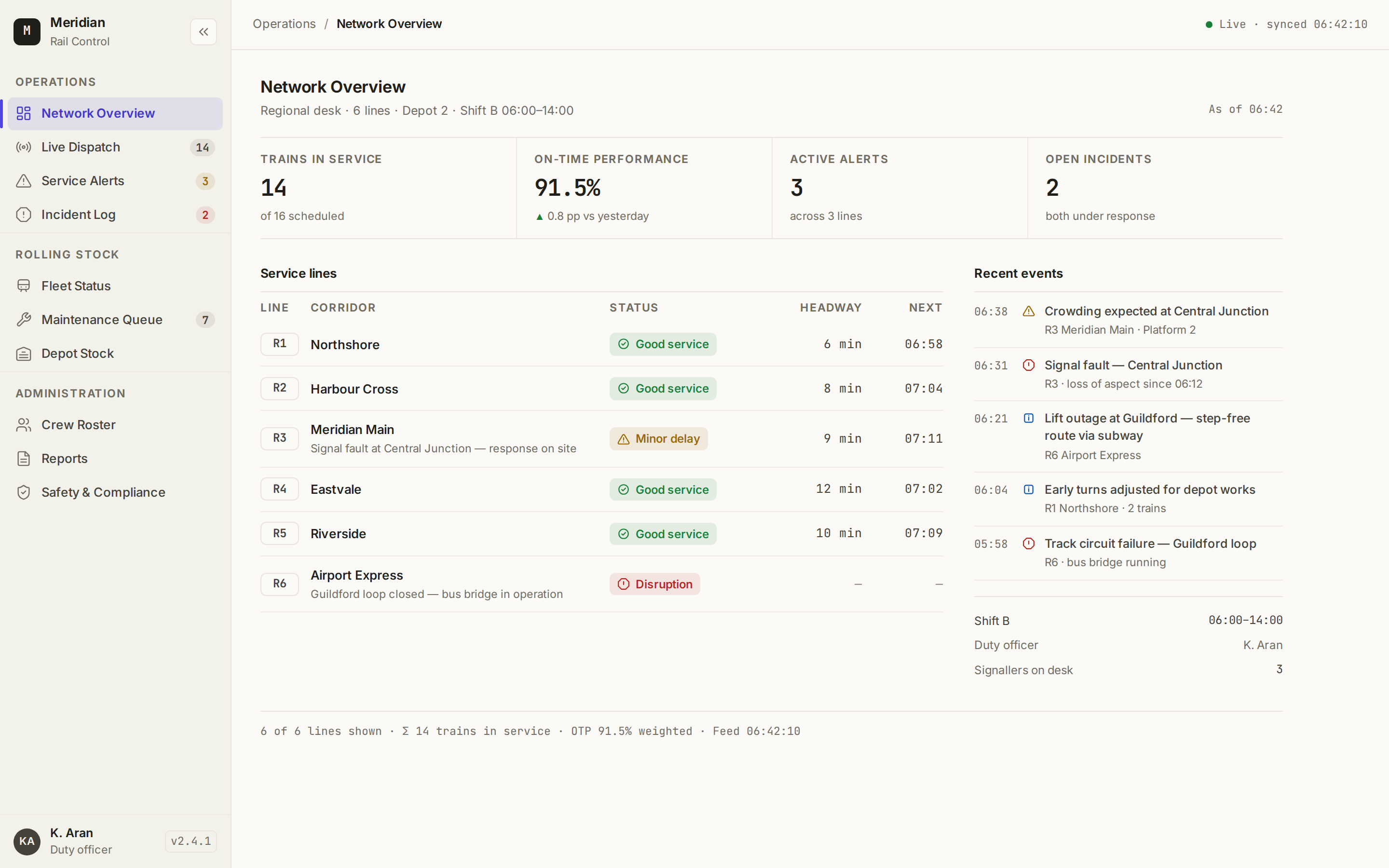Image resolution: width=1389 pixels, height=868 pixels.
Task: Click the Eastvale corridor name
Action: 336,489
